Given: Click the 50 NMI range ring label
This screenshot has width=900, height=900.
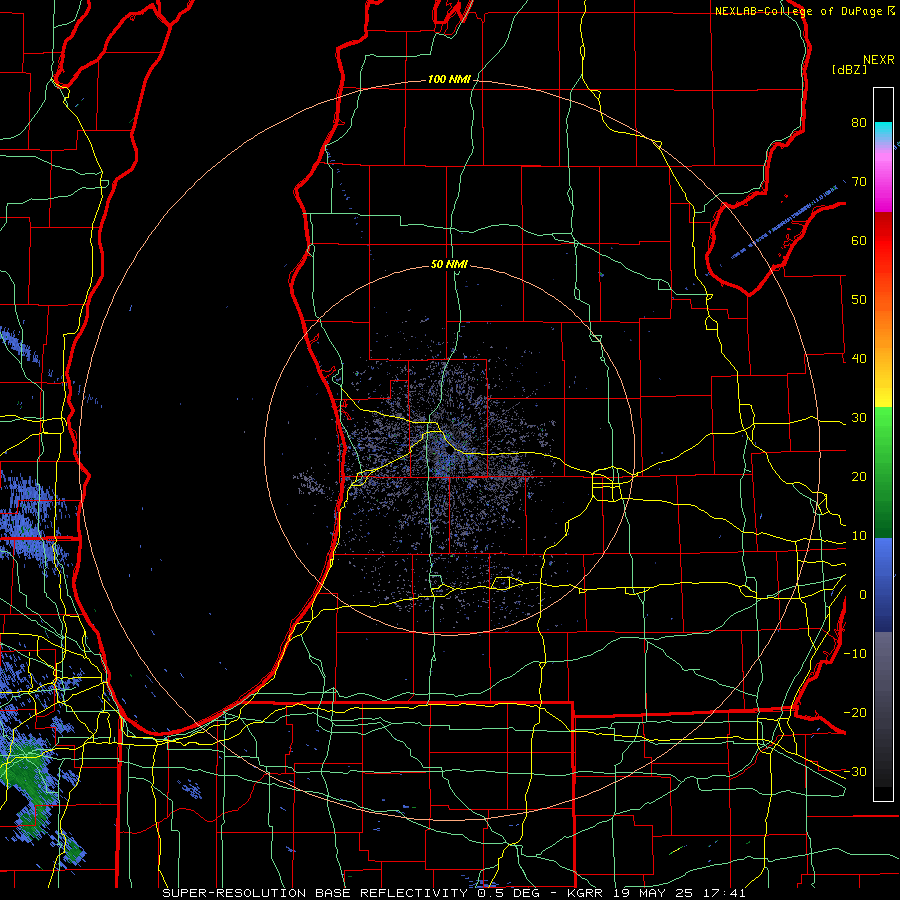Looking at the screenshot, I should point(449,265).
